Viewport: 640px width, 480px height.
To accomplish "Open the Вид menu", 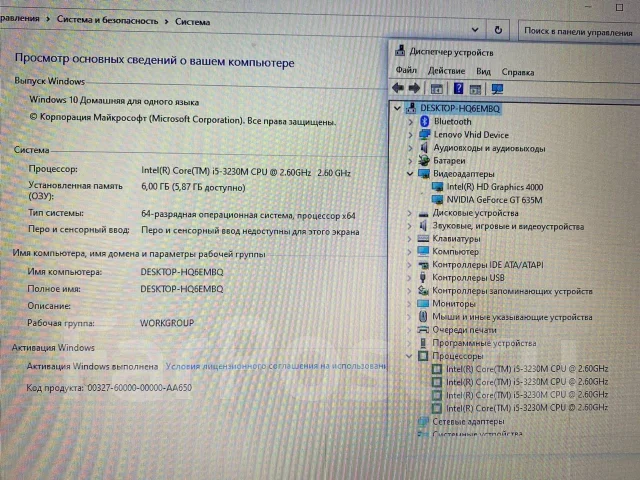I will pyautogui.click(x=483, y=71).
